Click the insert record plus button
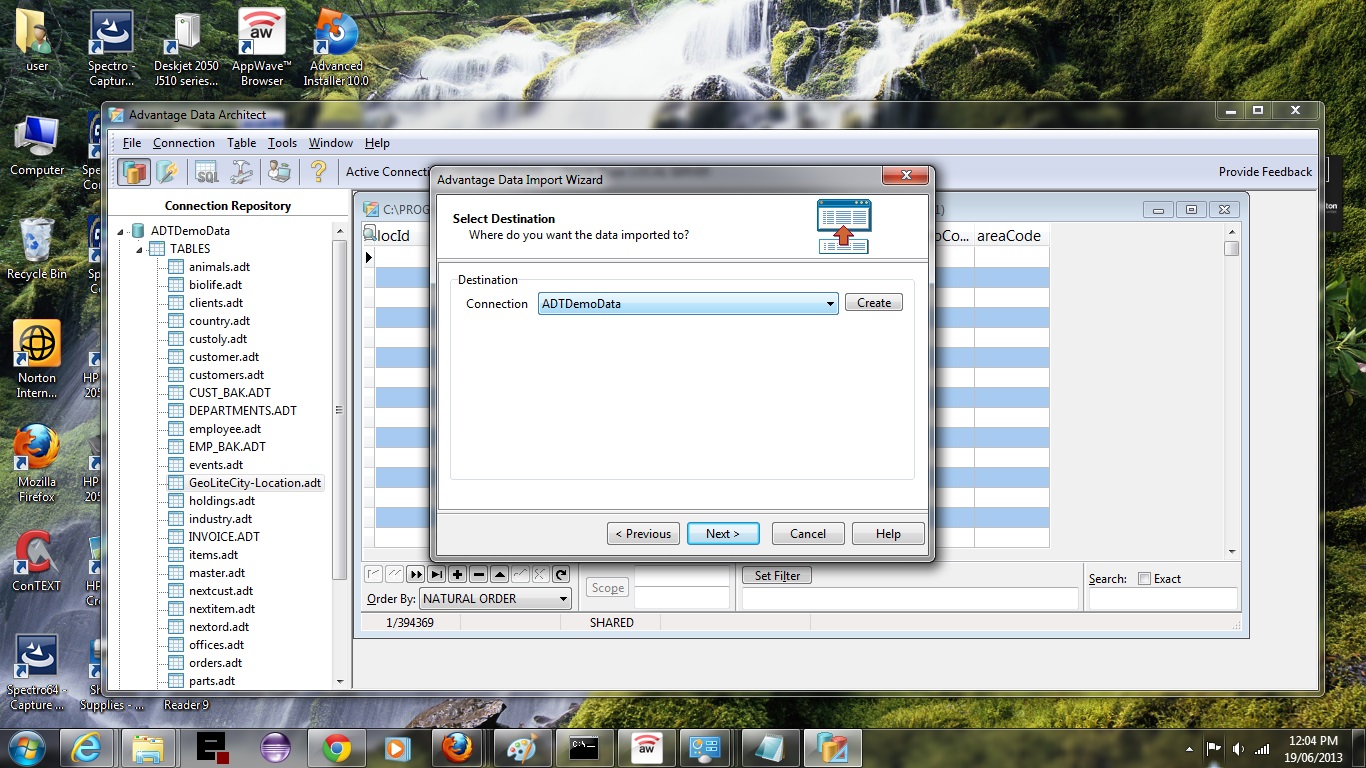This screenshot has height=768, width=1366. [457, 574]
